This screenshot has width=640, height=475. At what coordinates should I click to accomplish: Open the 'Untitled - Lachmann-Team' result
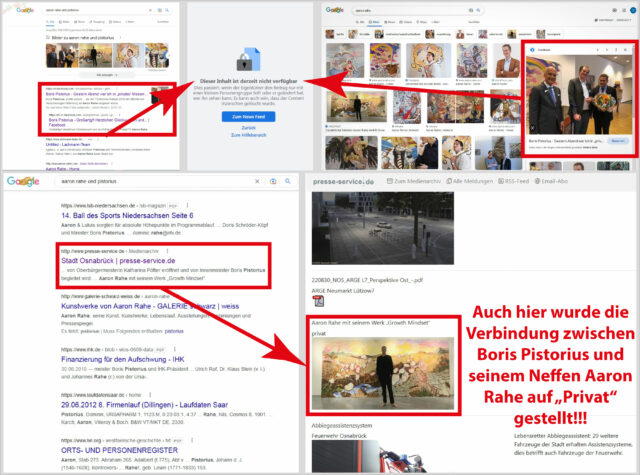coord(68,144)
